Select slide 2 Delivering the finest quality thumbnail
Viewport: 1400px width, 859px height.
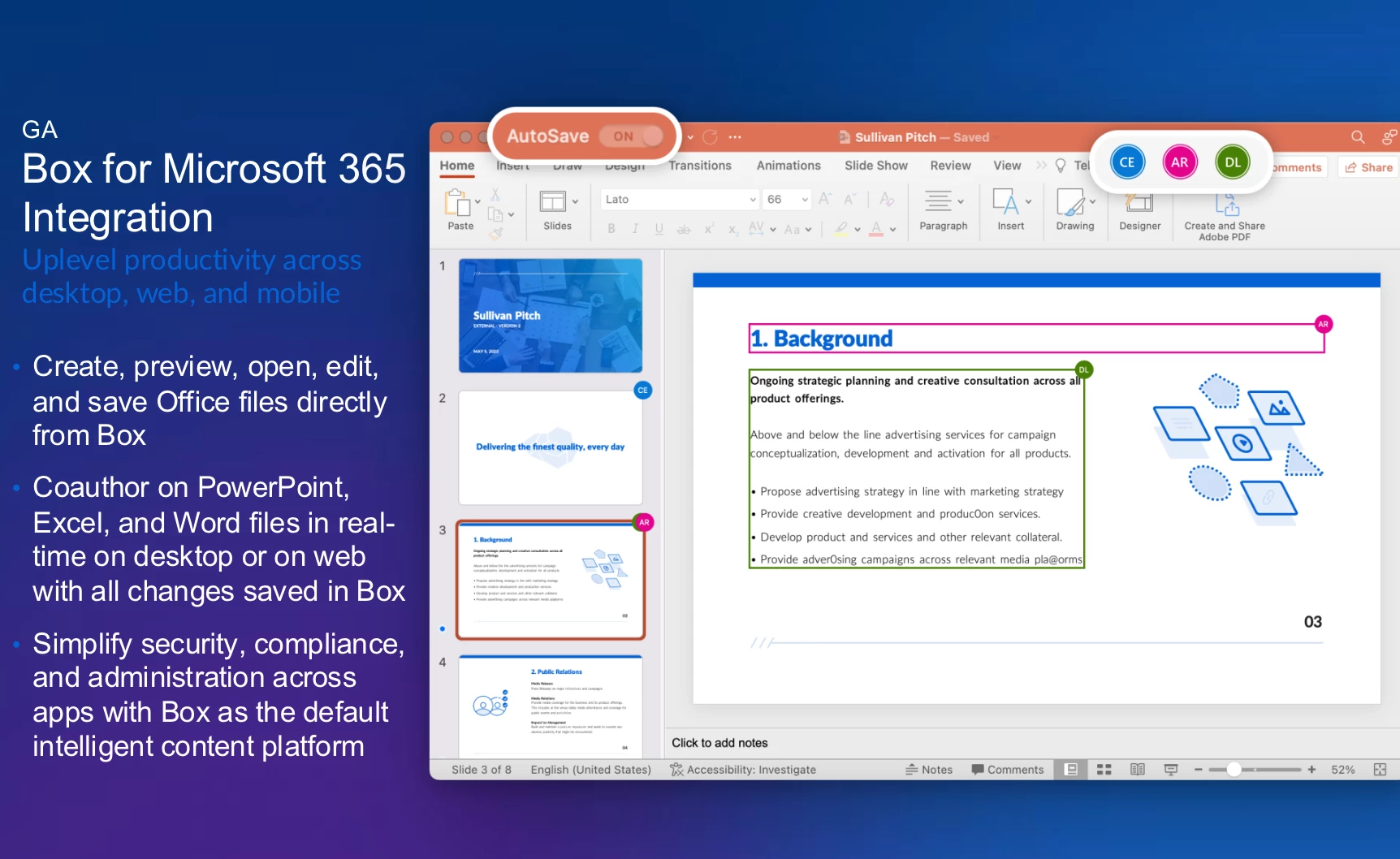(x=551, y=448)
